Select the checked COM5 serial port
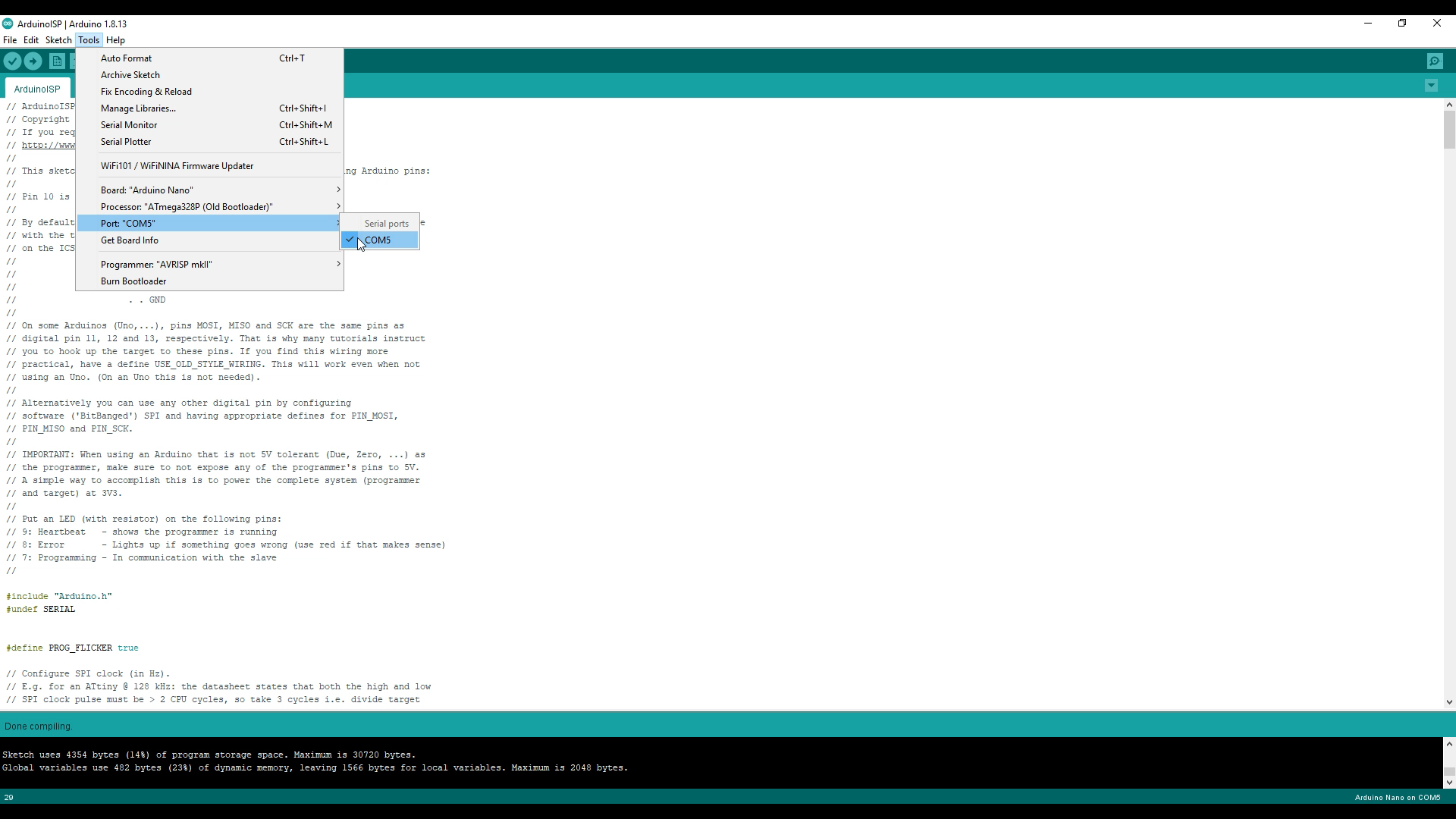This screenshot has height=819, width=1456. click(378, 240)
